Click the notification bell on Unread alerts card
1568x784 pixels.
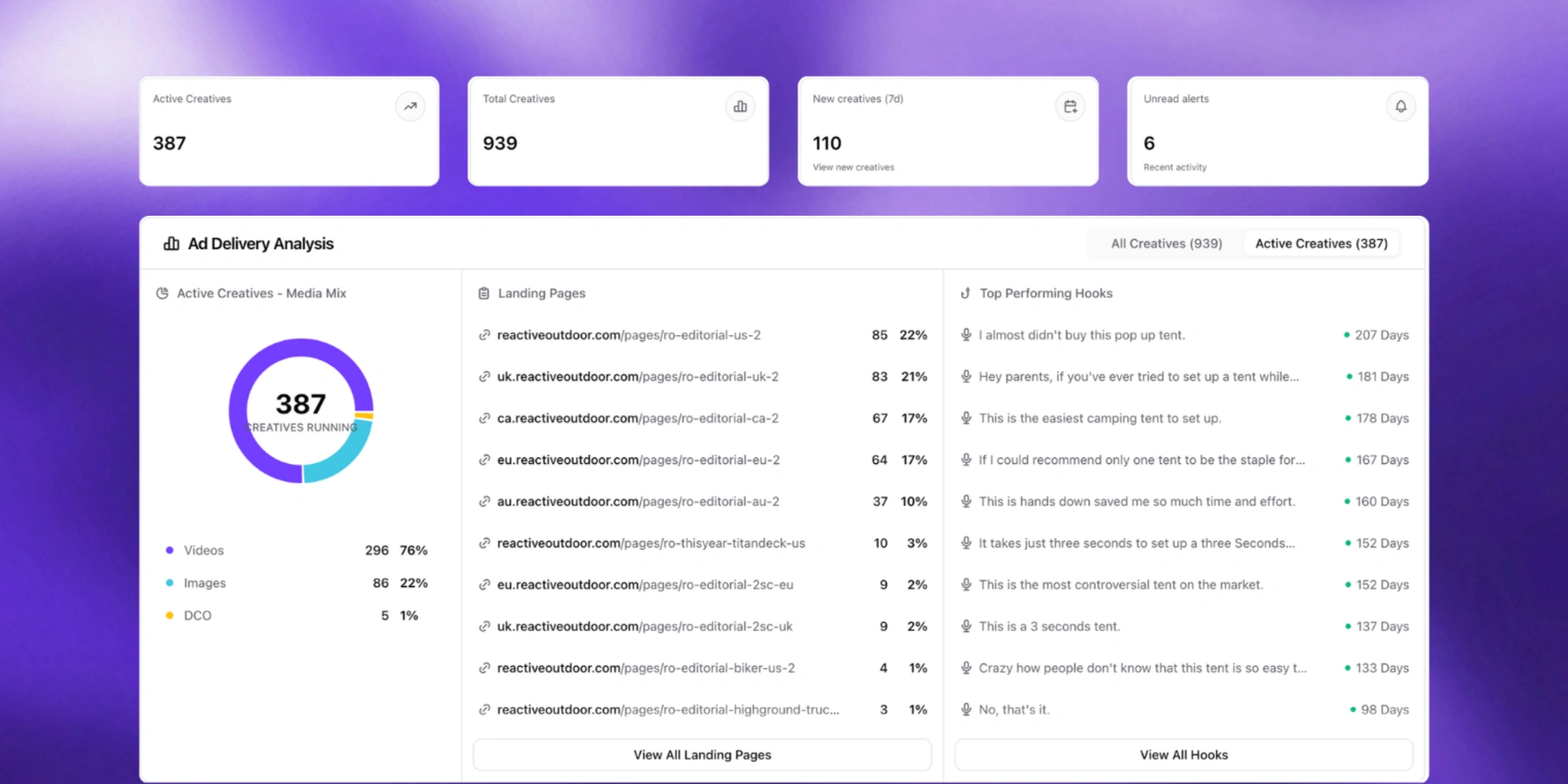(x=1401, y=107)
